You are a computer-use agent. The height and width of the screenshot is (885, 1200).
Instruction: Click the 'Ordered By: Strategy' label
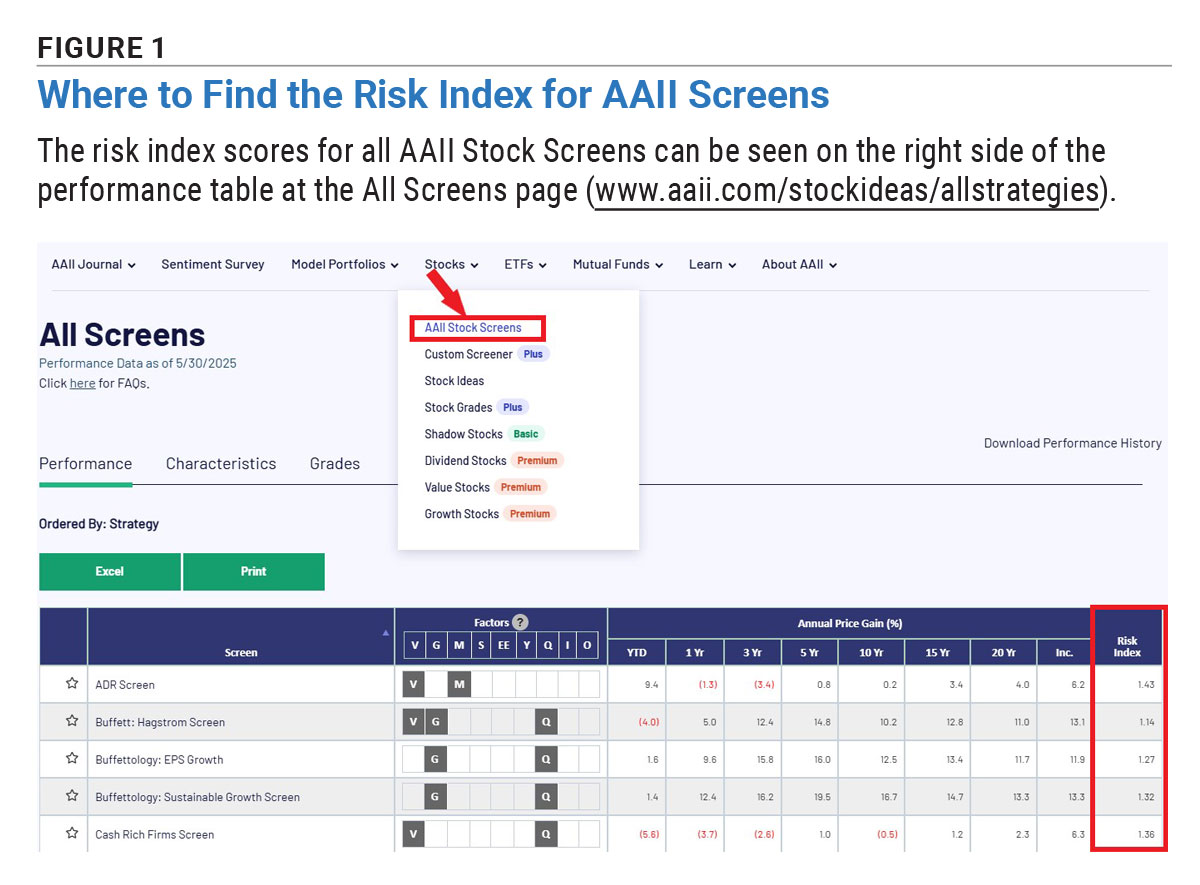click(x=99, y=523)
